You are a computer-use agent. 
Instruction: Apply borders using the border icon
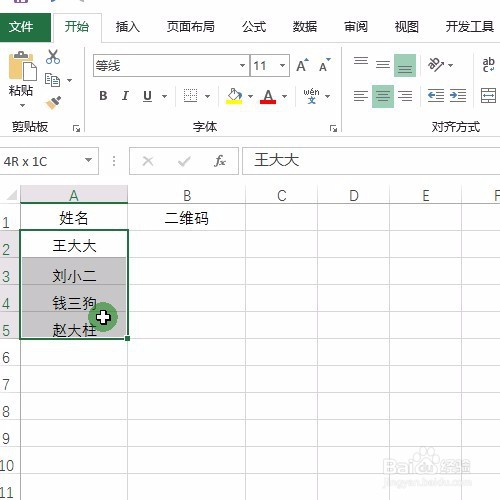[191, 96]
